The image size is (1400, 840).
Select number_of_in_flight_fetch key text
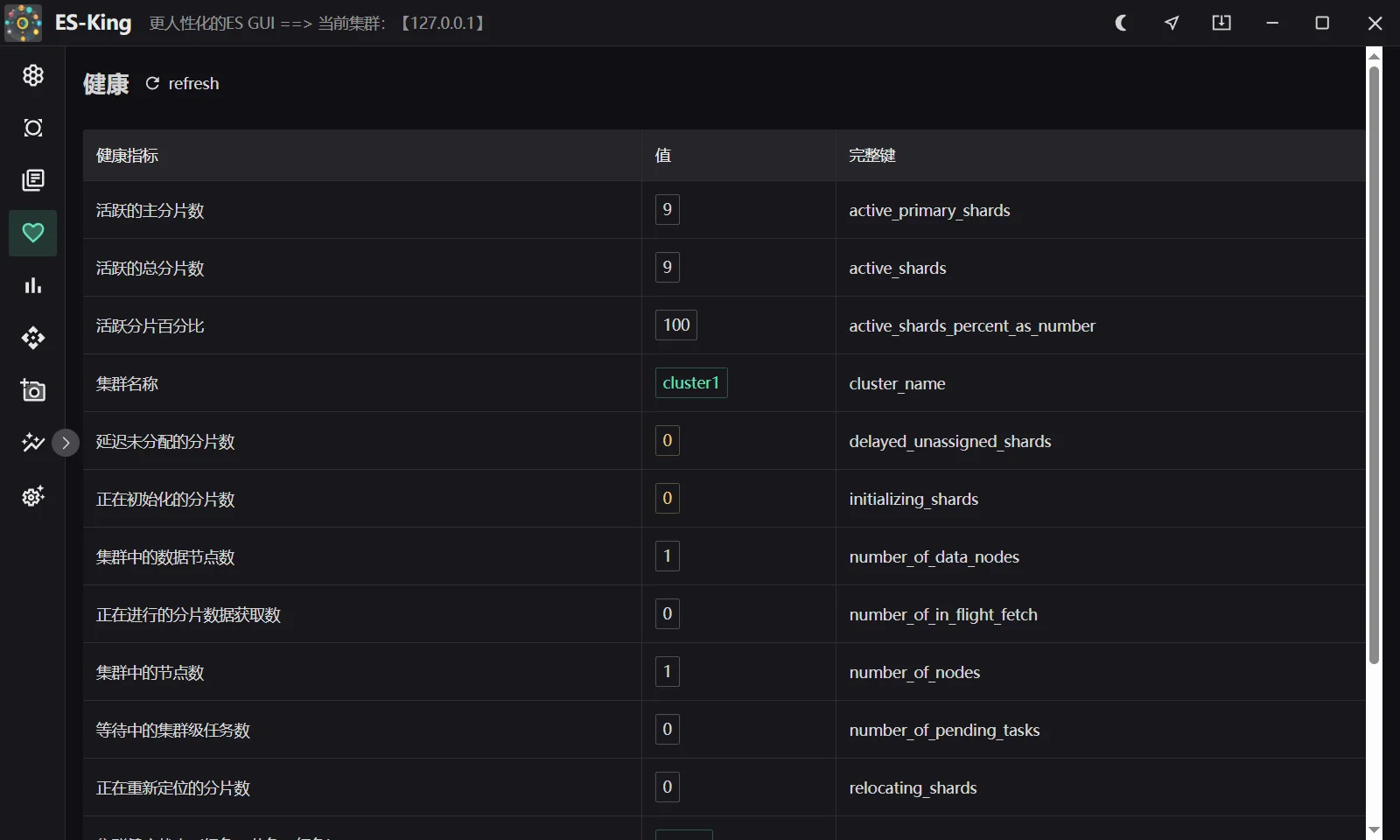(x=943, y=614)
